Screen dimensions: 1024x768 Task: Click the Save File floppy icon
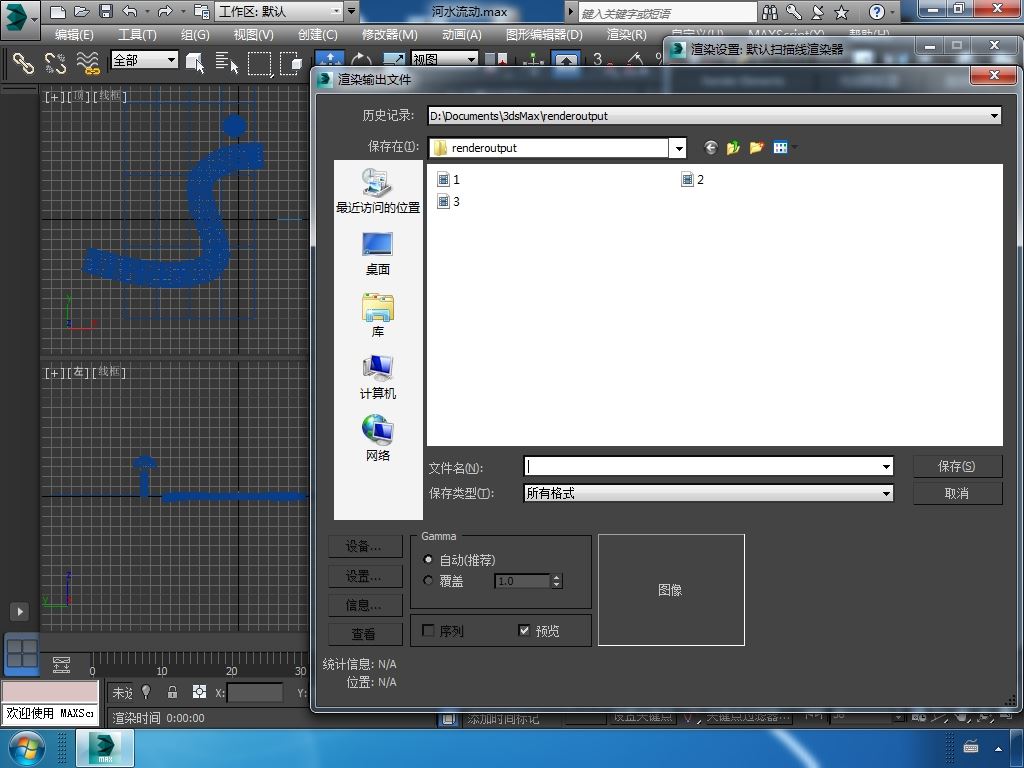click(105, 11)
